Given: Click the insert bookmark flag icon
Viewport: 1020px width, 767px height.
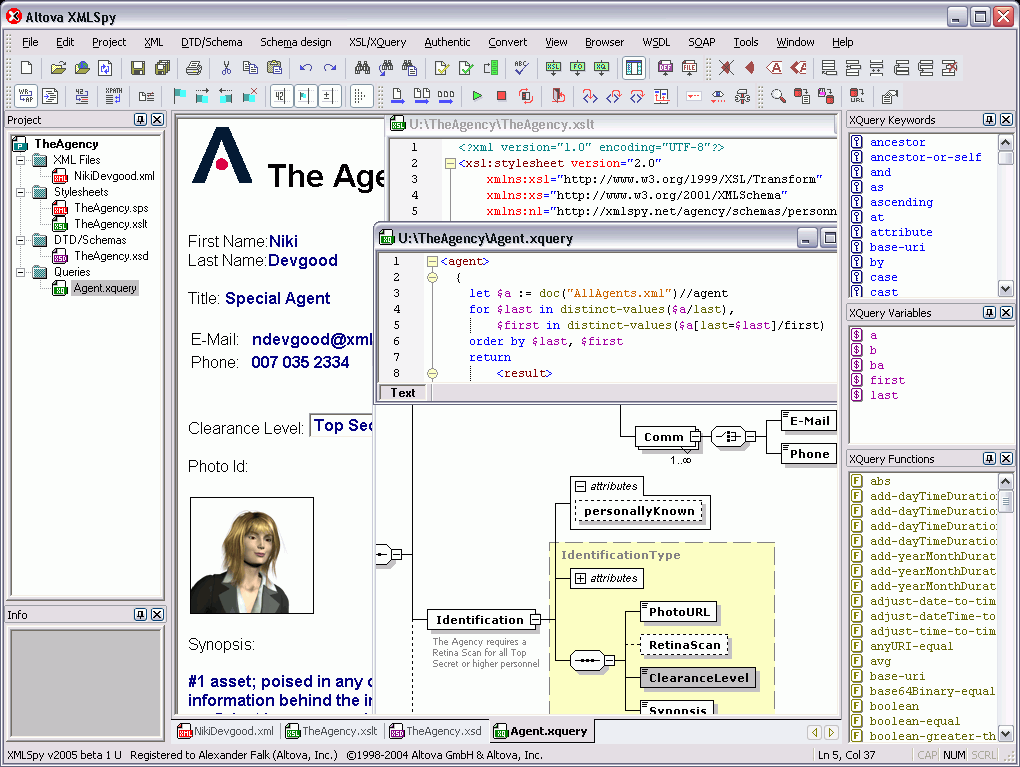Looking at the screenshot, I should click(x=179, y=96).
